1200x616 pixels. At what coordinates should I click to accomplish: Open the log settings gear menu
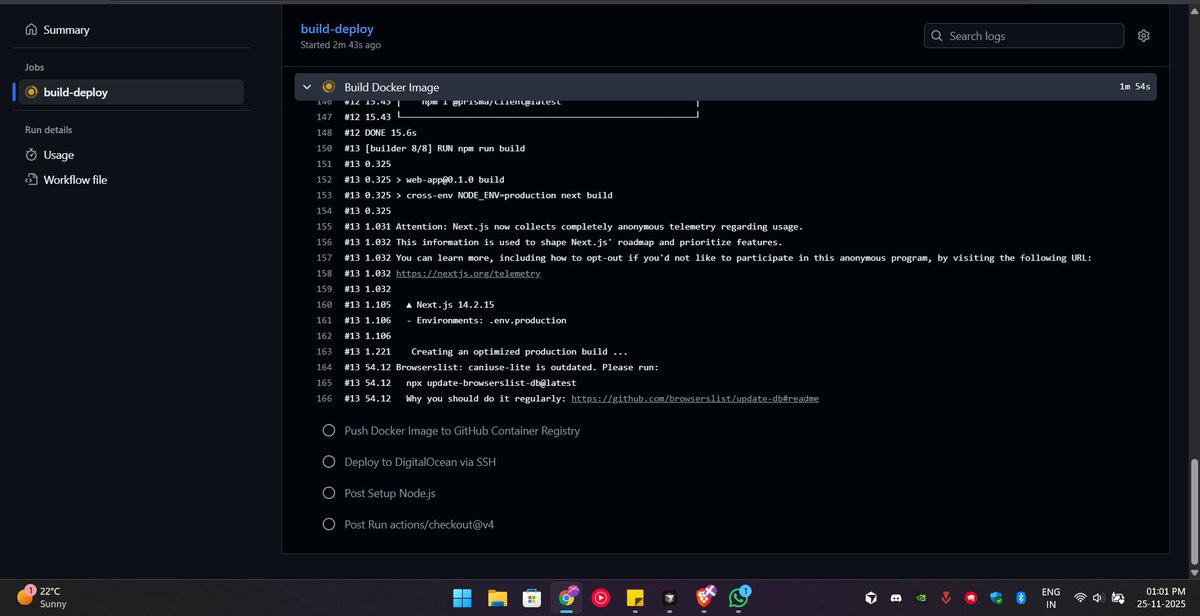1144,36
